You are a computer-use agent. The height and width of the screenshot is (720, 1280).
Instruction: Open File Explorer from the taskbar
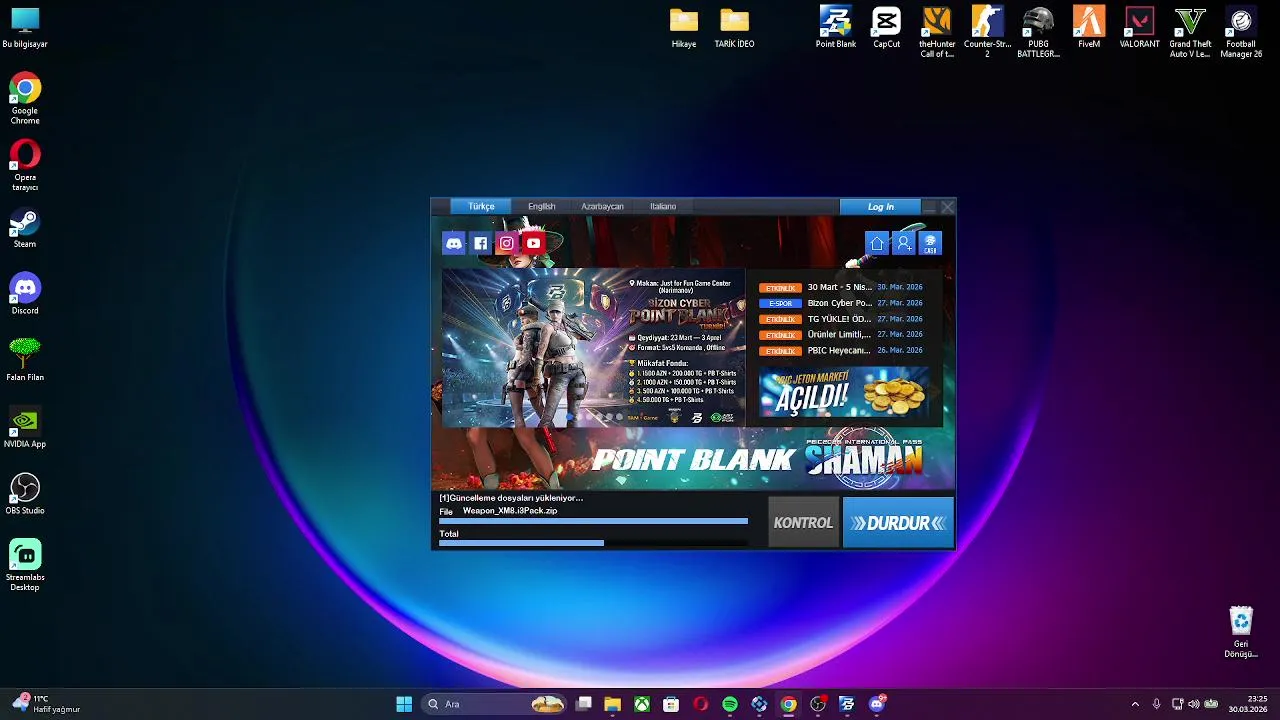pos(612,704)
